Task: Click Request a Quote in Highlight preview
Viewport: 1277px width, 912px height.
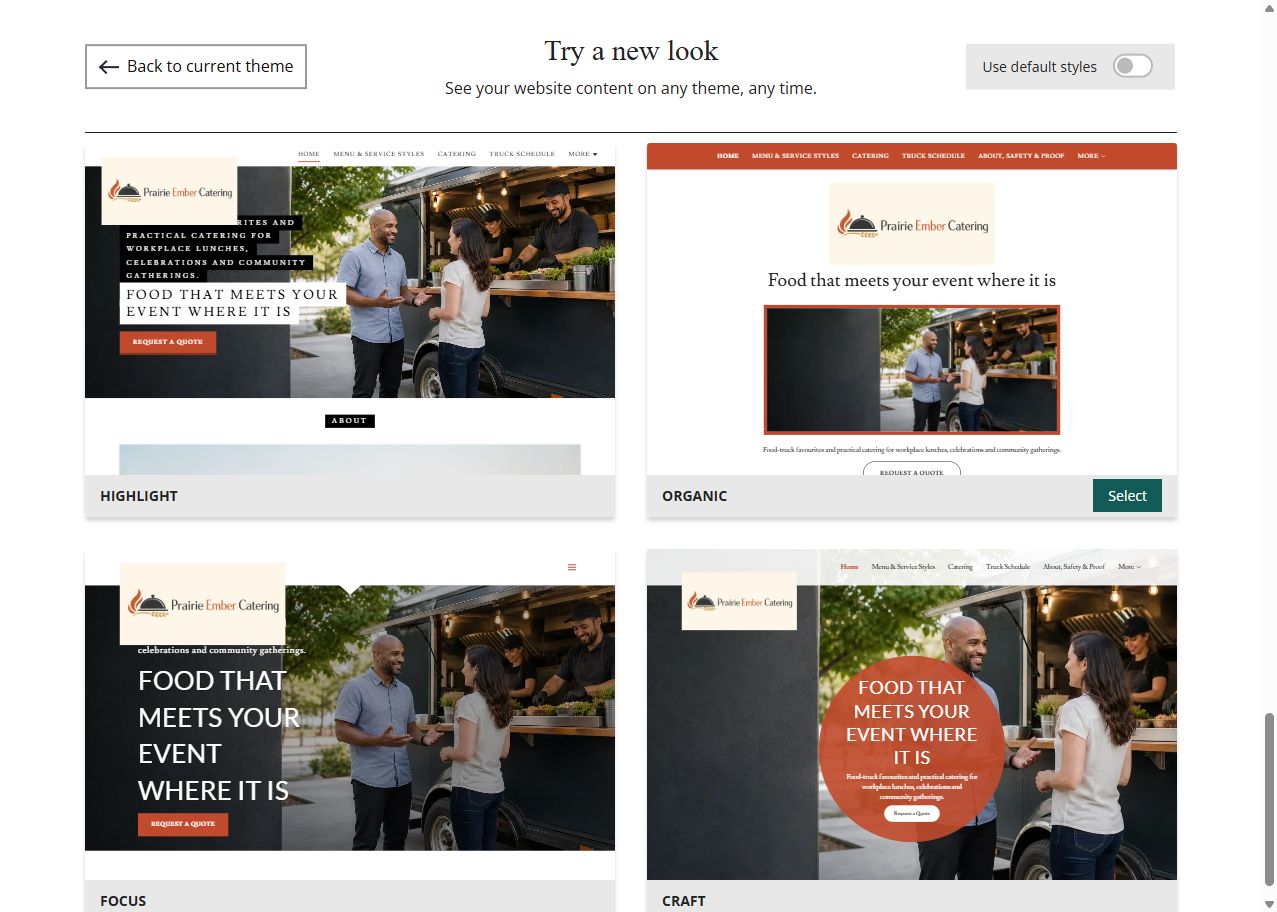Action: (168, 342)
